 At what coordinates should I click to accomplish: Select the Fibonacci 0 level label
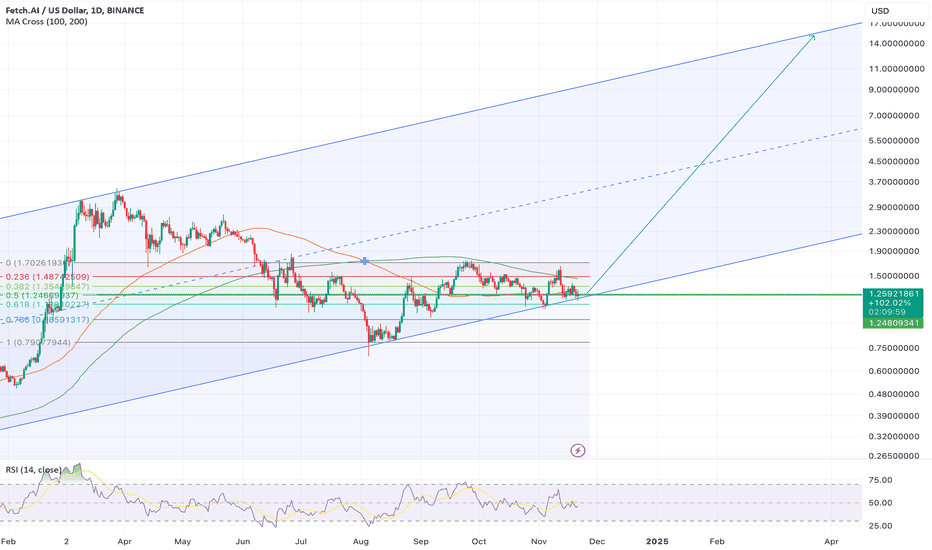(38, 262)
